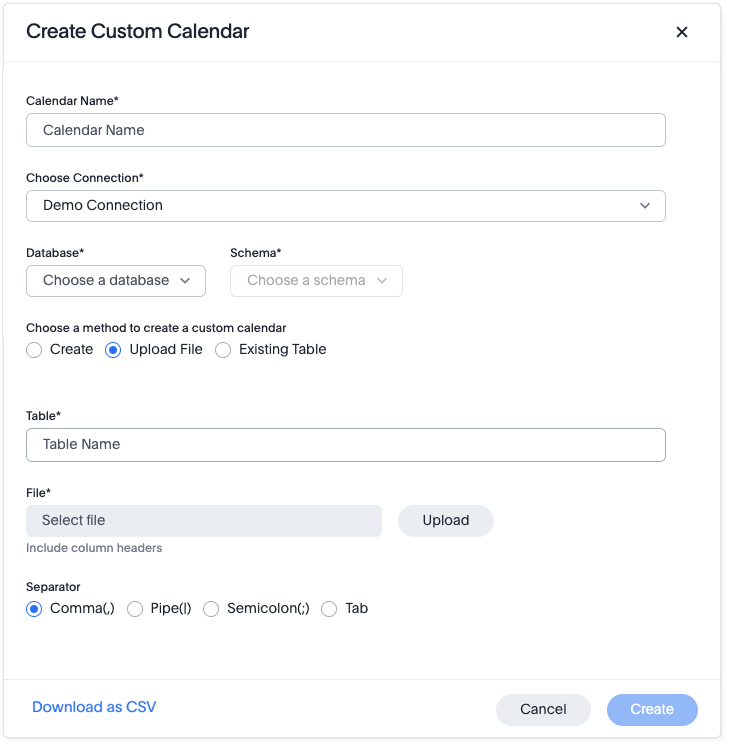Click the Select file field
The image size is (734, 749).
tap(204, 521)
